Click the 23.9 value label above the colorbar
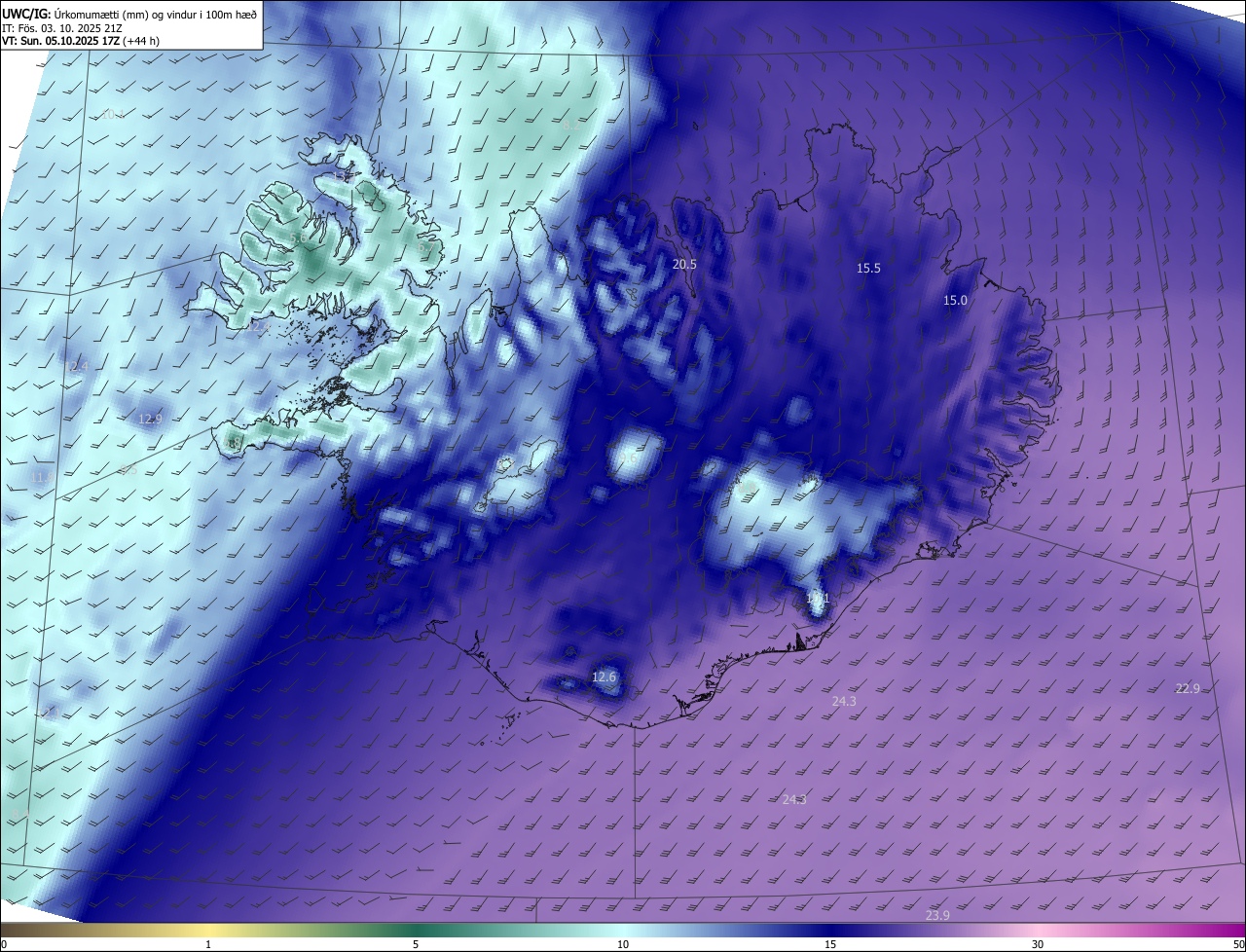The width and height of the screenshot is (1246, 952). click(x=937, y=915)
